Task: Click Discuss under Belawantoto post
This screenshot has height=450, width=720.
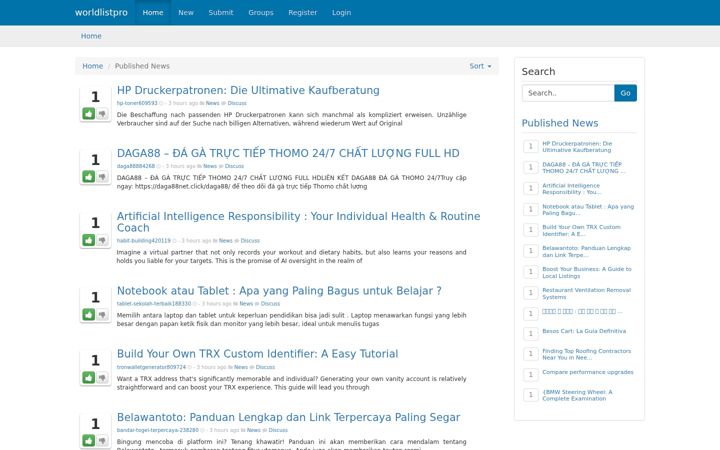Action: tap(278, 430)
